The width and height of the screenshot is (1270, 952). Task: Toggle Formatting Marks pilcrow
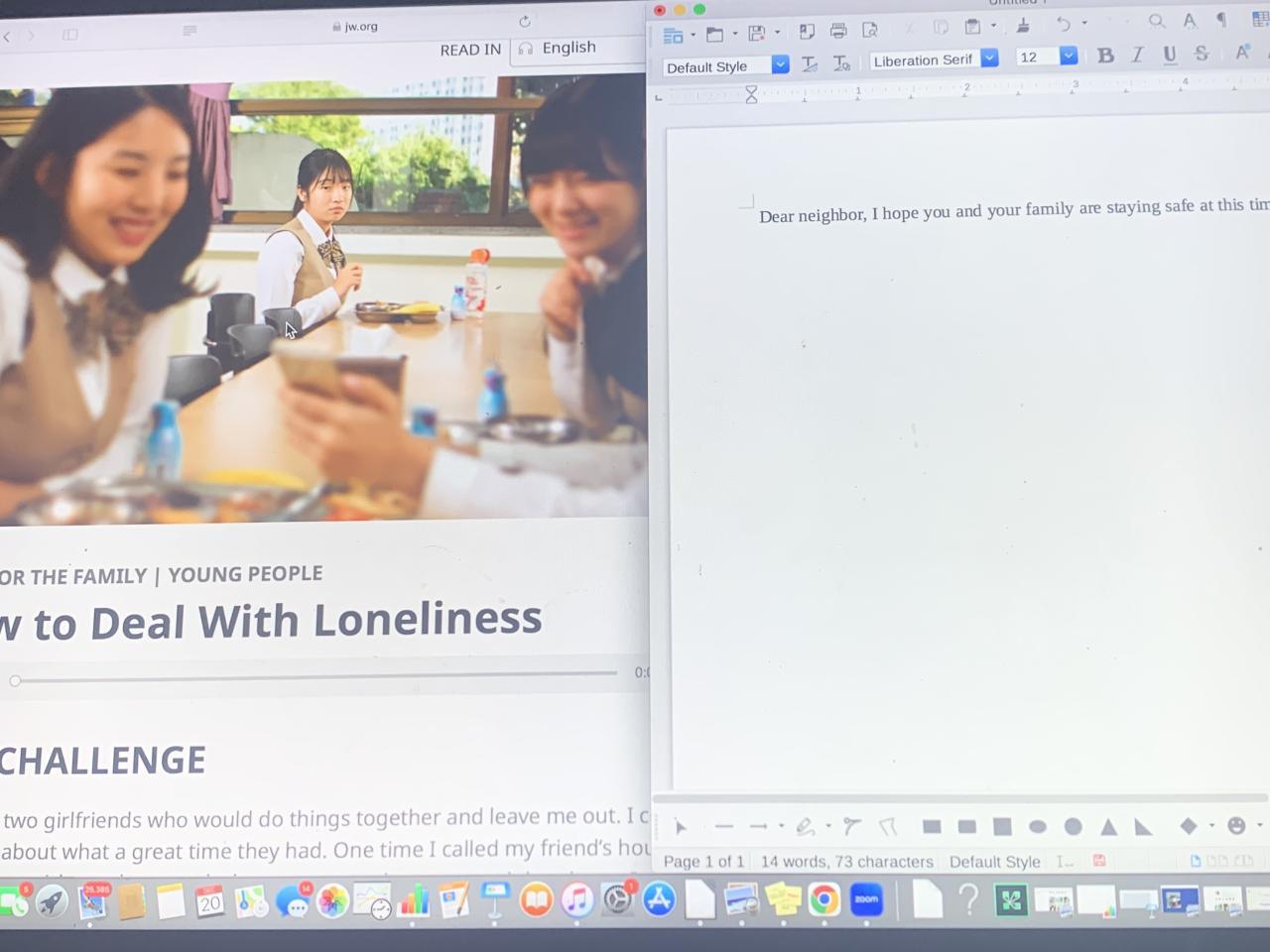coord(1221,19)
